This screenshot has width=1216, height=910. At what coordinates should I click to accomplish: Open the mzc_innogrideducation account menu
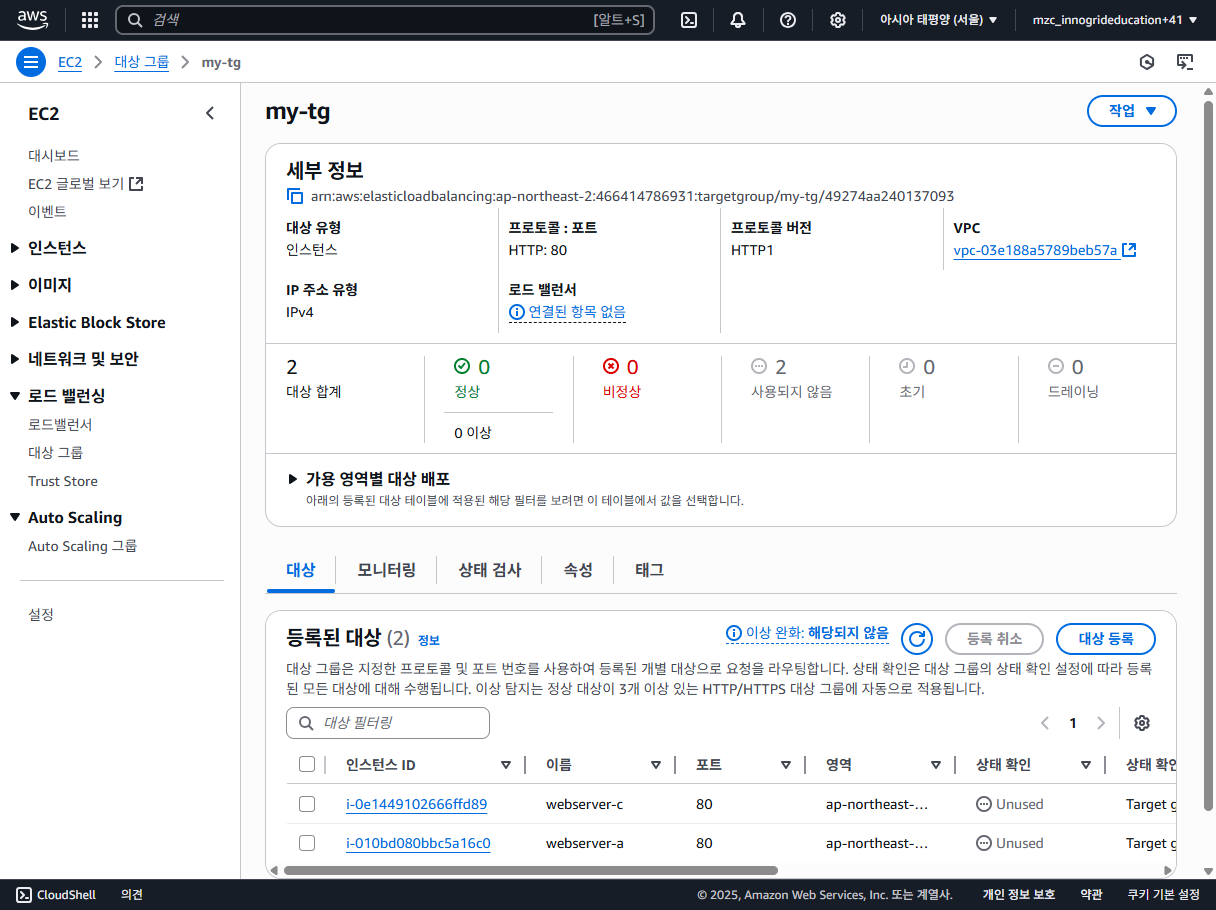(1115, 20)
